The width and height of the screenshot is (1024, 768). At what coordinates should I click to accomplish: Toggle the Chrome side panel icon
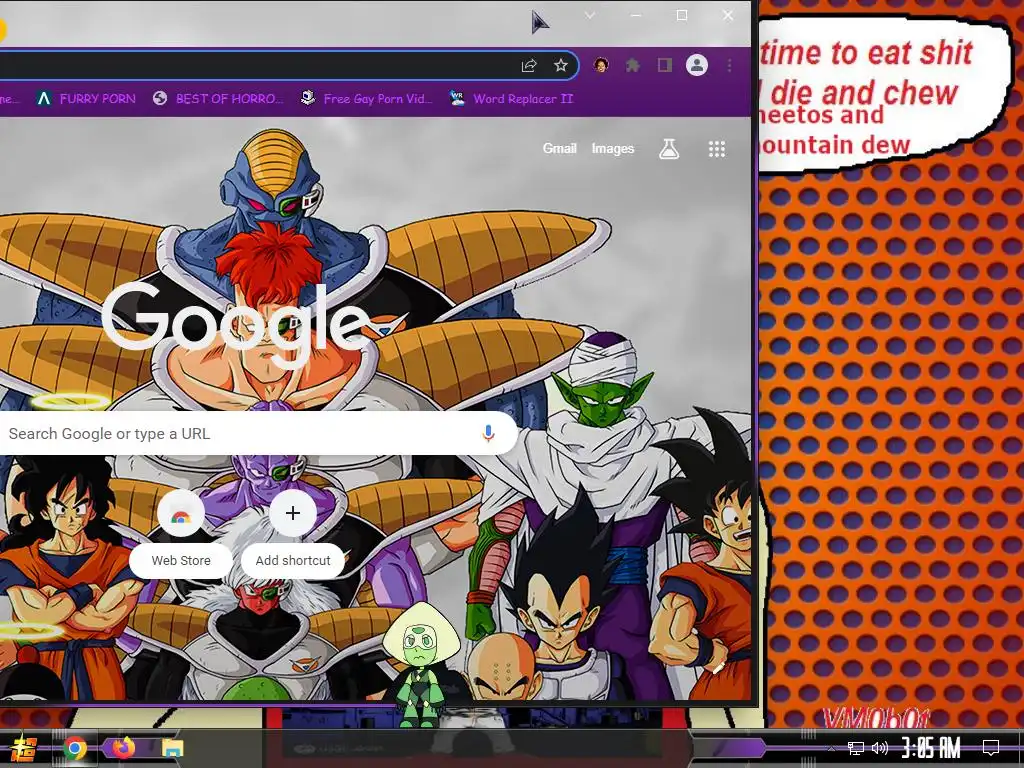(x=665, y=65)
